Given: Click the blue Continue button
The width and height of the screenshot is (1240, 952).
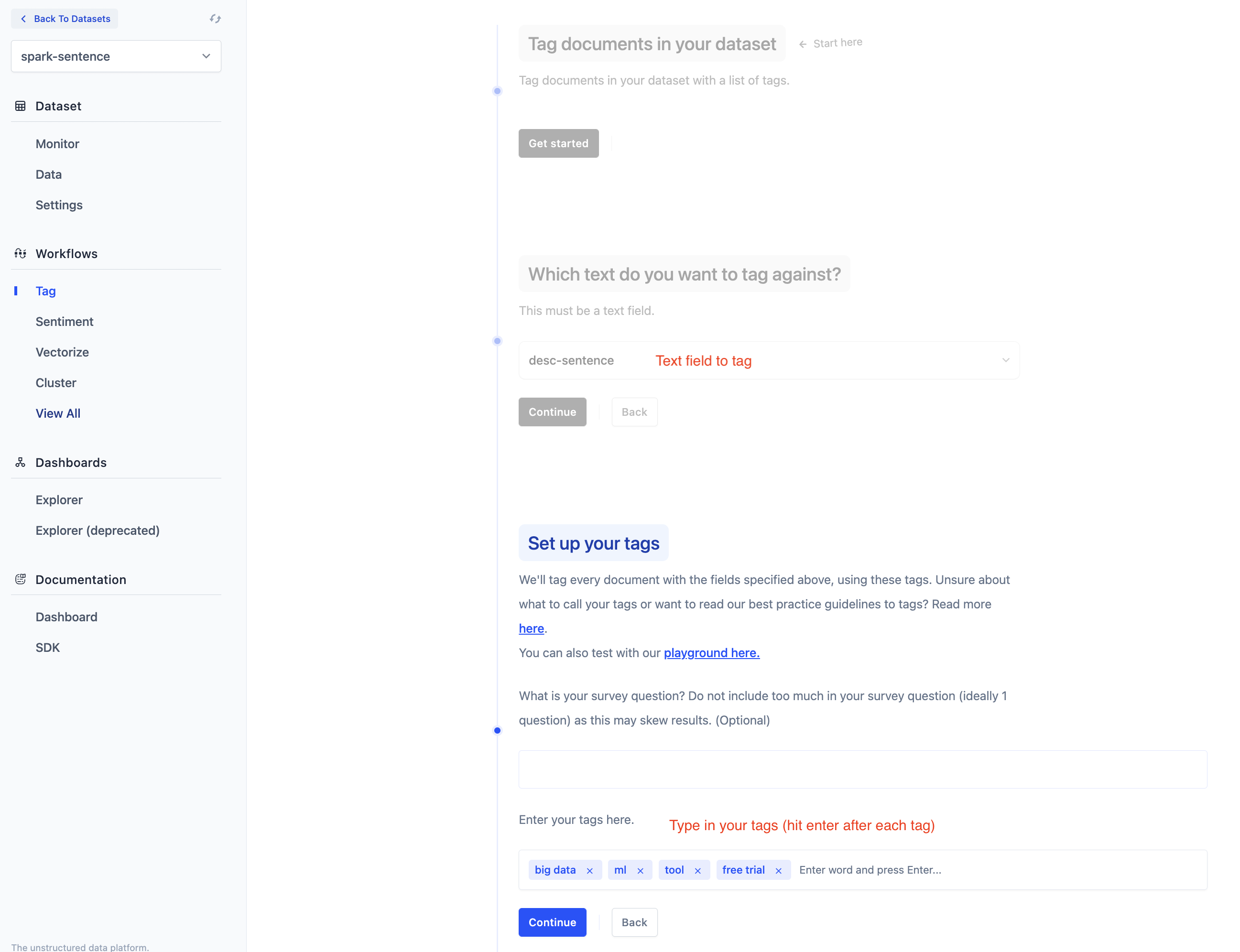Looking at the screenshot, I should click(552, 922).
